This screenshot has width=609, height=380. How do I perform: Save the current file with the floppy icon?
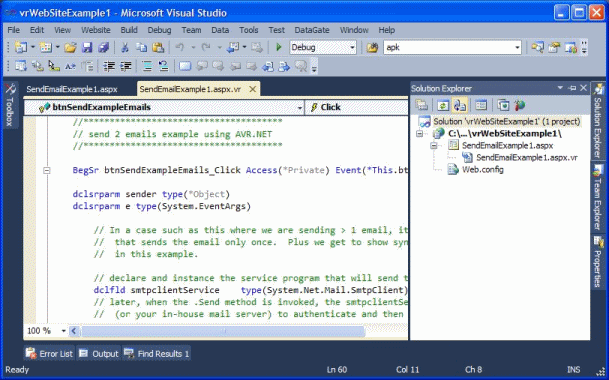[87, 47]
